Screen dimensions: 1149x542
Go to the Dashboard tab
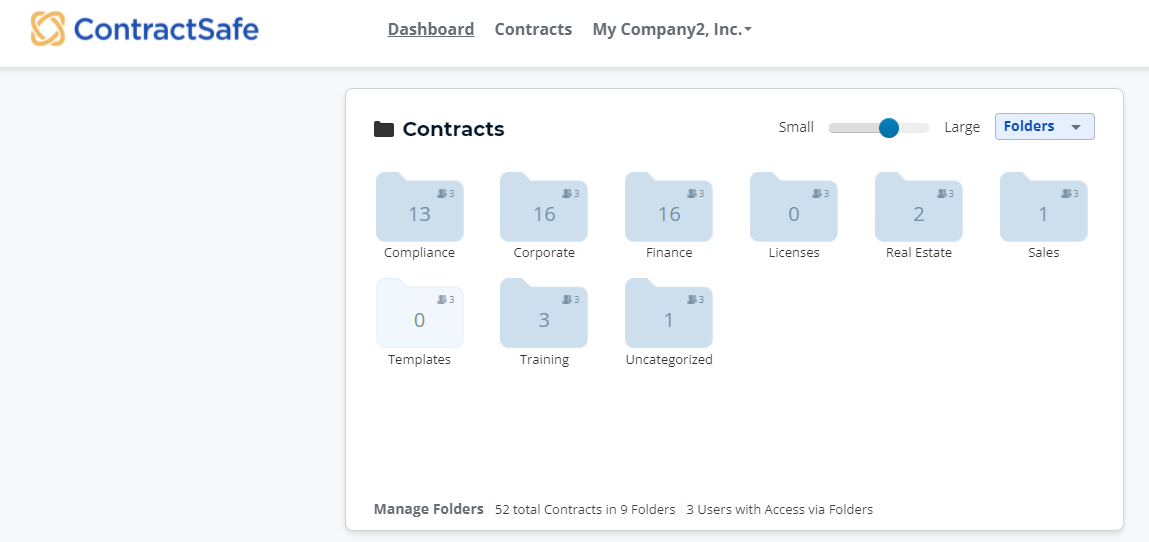click(x=431, y=29)
